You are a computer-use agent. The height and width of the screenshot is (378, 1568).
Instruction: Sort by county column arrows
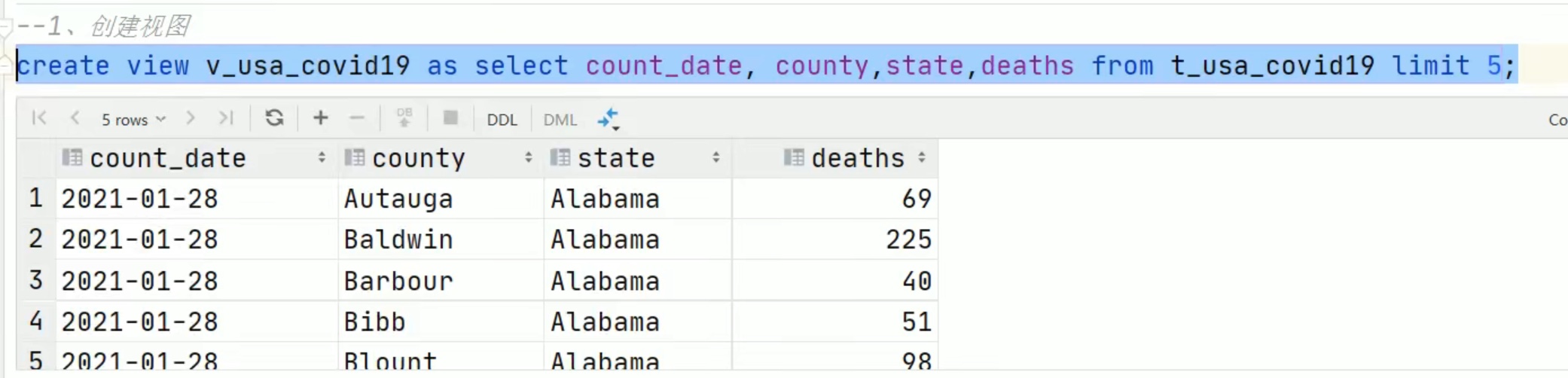pyautogui.click(x=529, y=157)
